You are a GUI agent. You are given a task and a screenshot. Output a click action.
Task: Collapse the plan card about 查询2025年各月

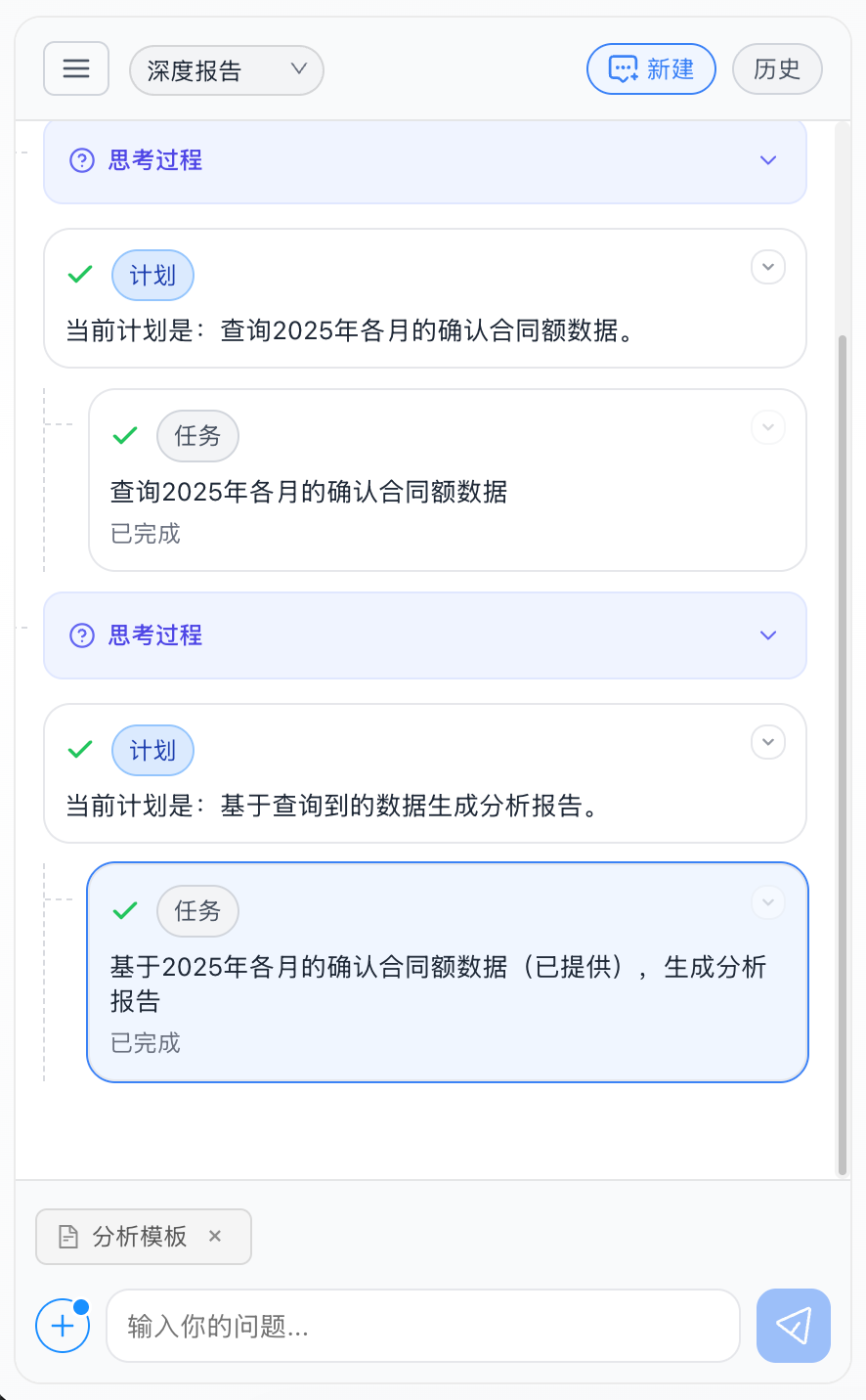click(x=768, y=267)
